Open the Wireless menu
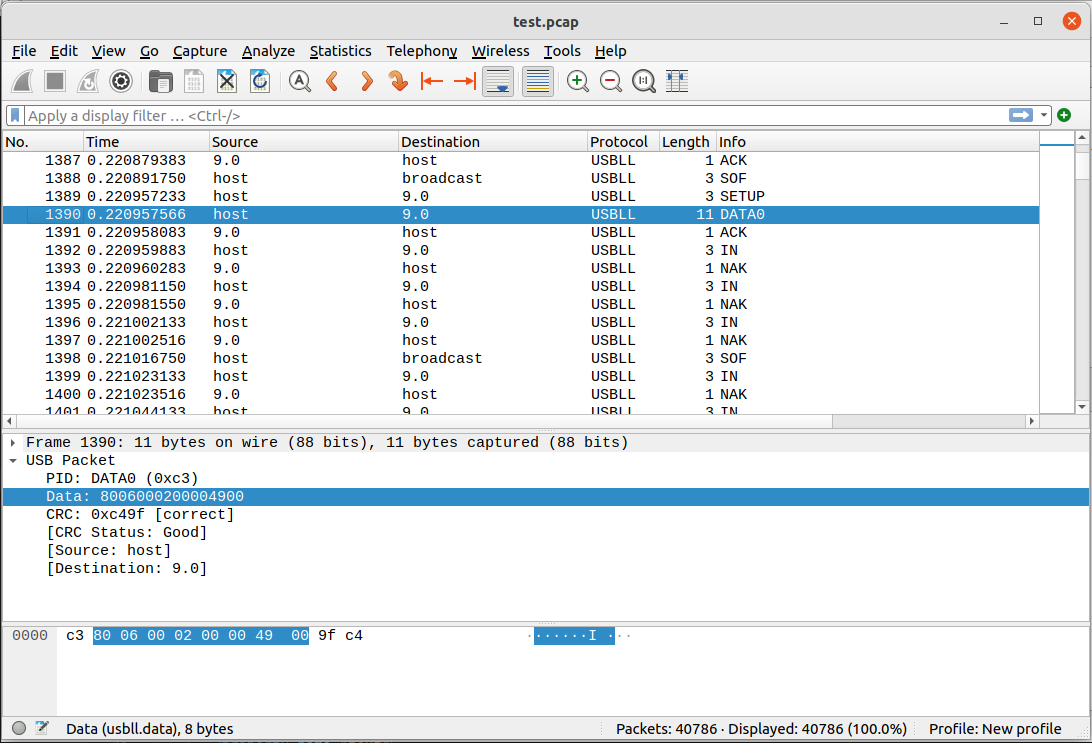Viewport: 1092px width, 743px height. coord(500,51)
